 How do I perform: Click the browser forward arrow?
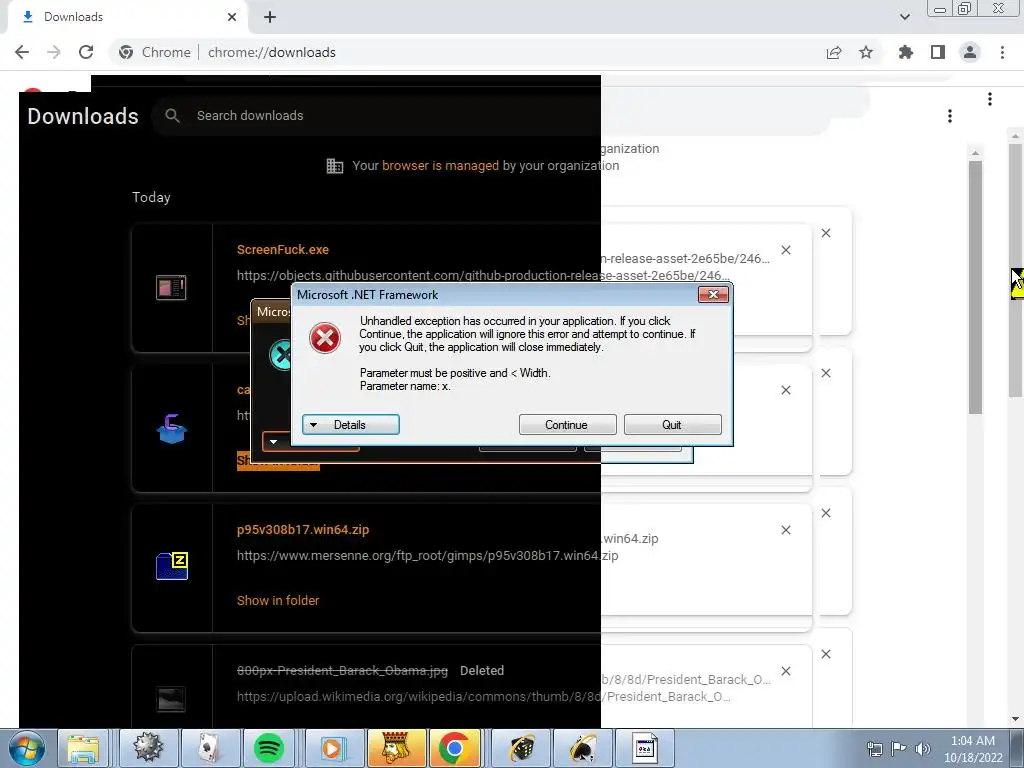pos(54,52)
